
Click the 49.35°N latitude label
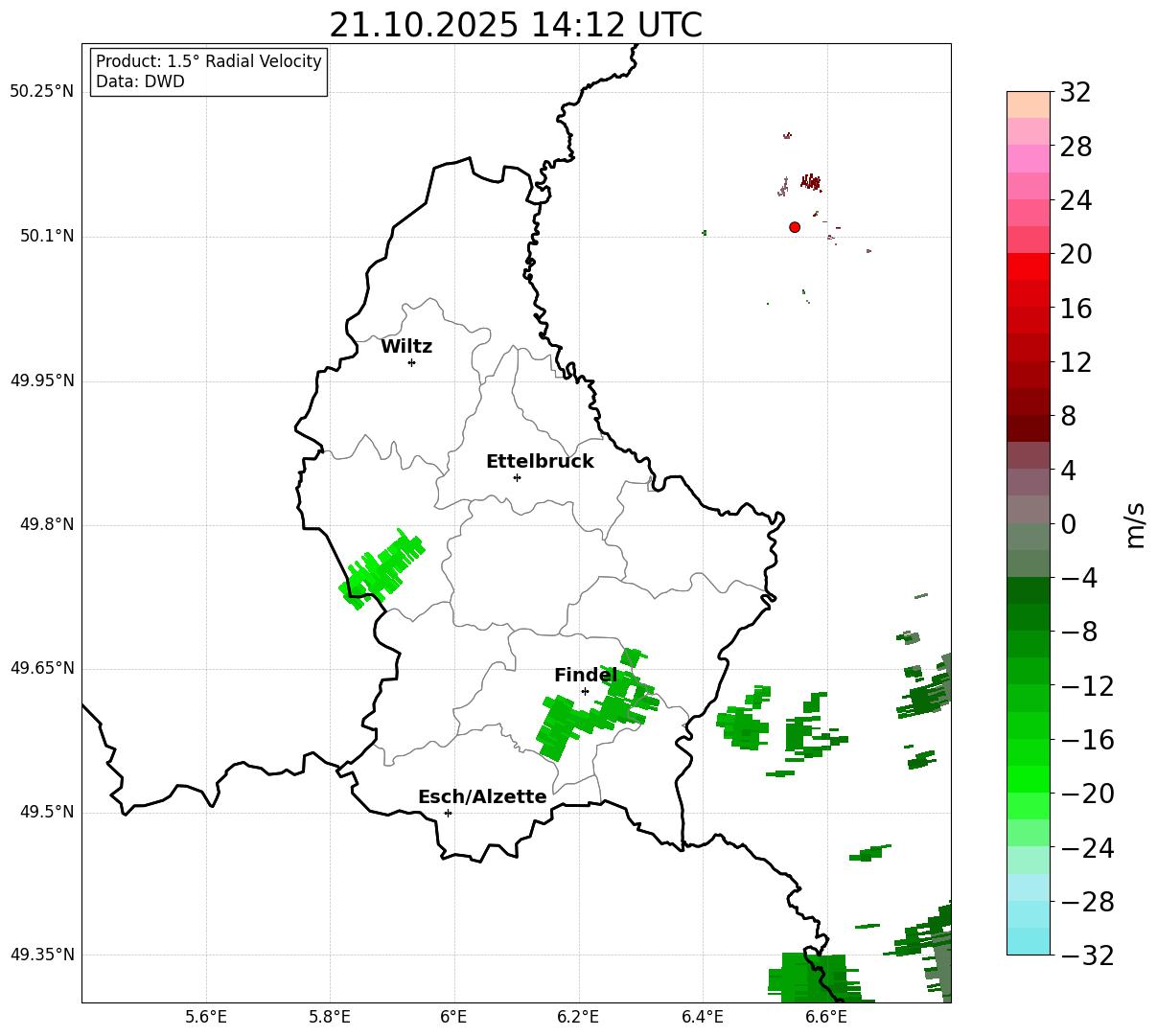[41, 955]
